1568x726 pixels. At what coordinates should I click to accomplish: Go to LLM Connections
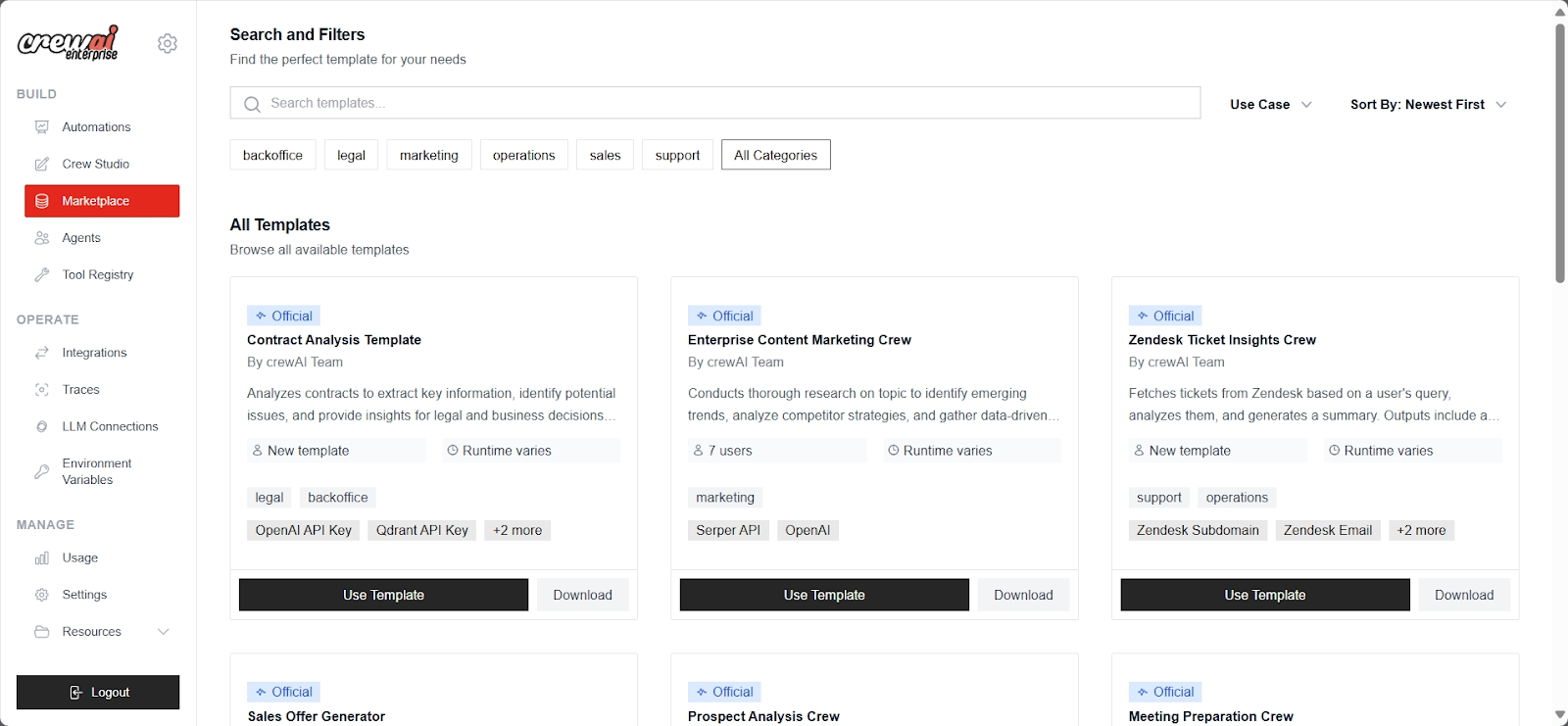click(102, 427)
